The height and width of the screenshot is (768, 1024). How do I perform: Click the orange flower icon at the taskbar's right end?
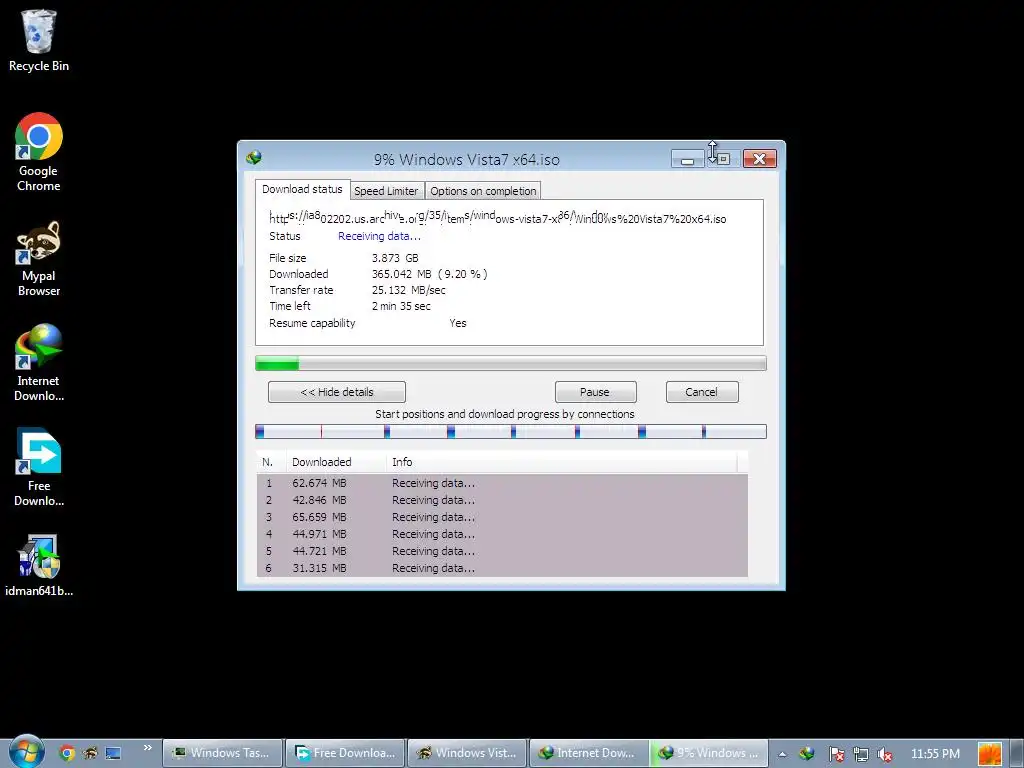(989, 754)
